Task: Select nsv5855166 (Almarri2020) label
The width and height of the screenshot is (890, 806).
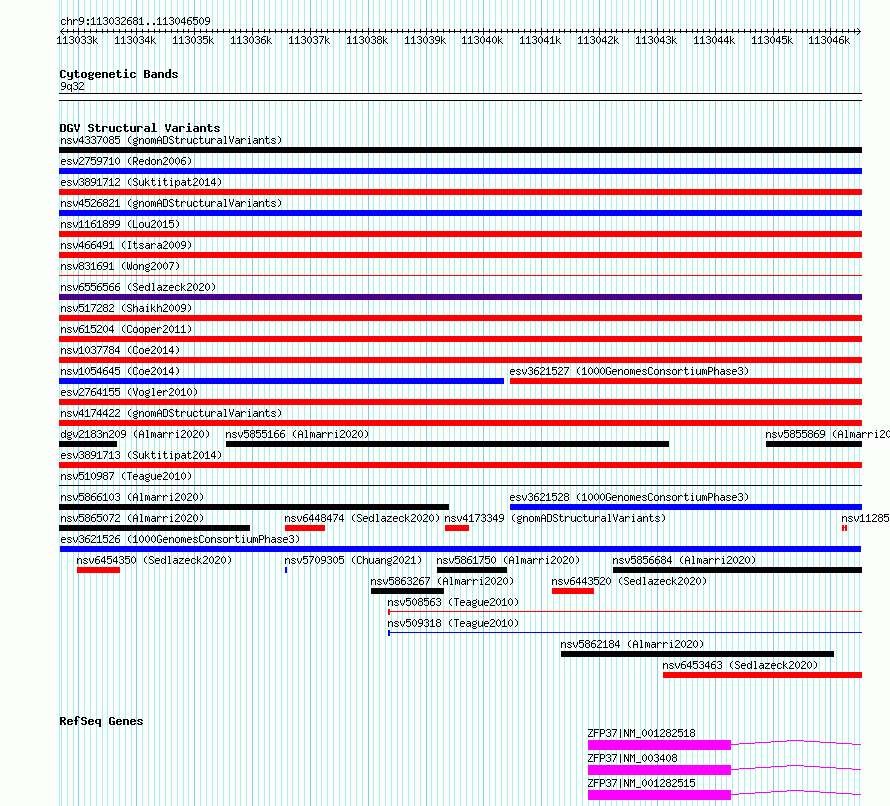Action: coord(297,434)
